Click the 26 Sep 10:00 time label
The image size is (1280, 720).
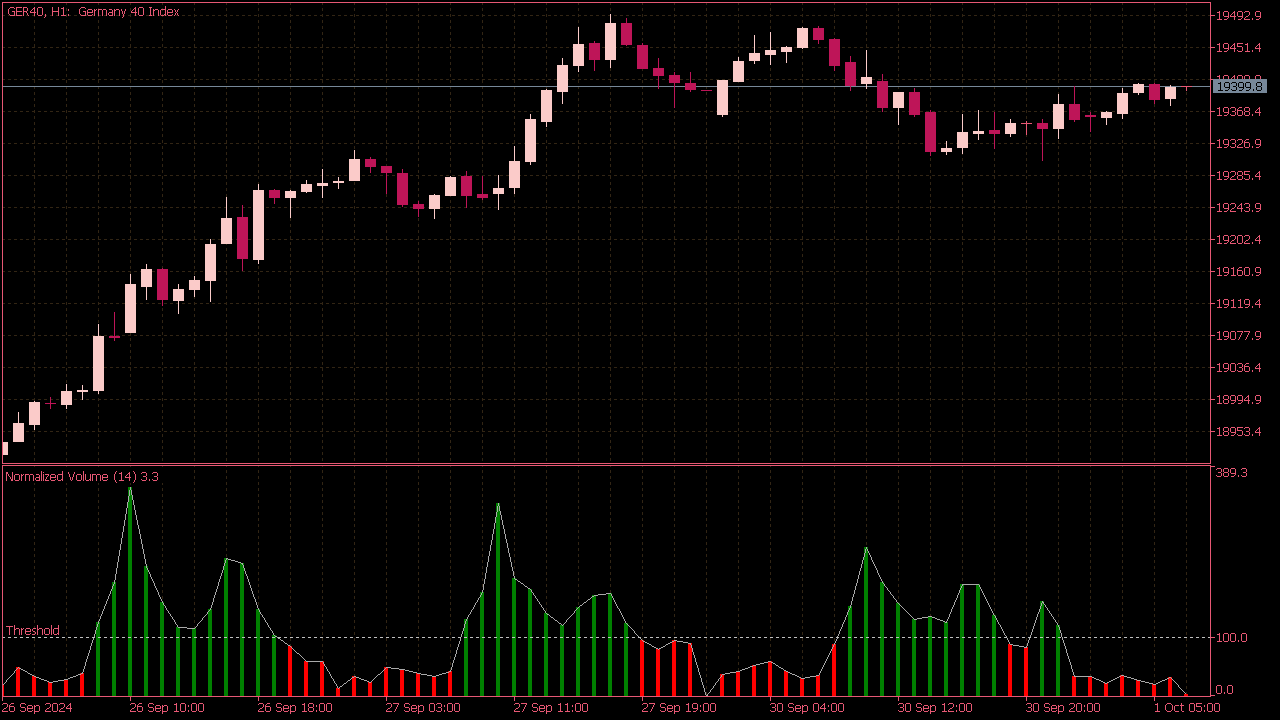tap(167, 708)
